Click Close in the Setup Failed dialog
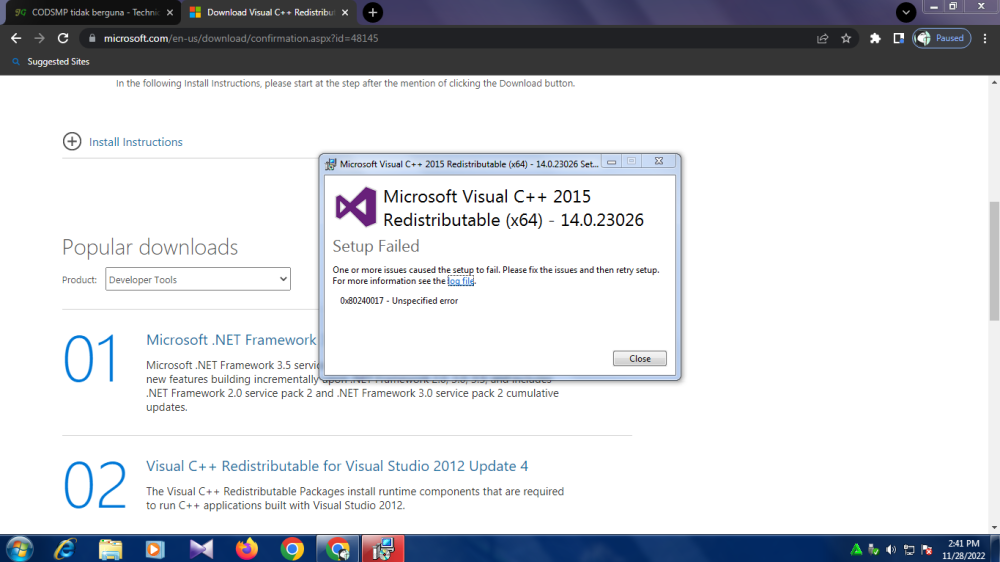This screenshot has width=1000, height=562. (x=640, y=359)
